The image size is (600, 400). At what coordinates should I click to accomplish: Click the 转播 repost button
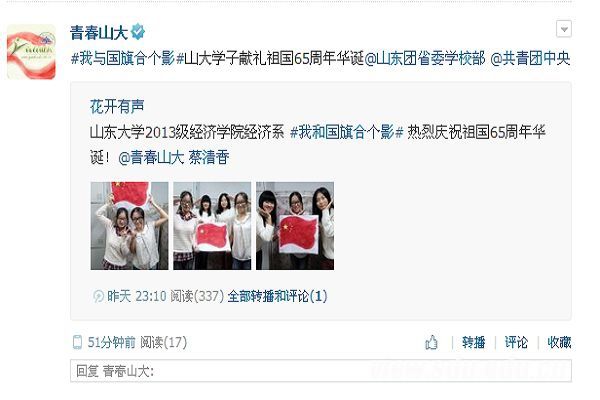473,342
